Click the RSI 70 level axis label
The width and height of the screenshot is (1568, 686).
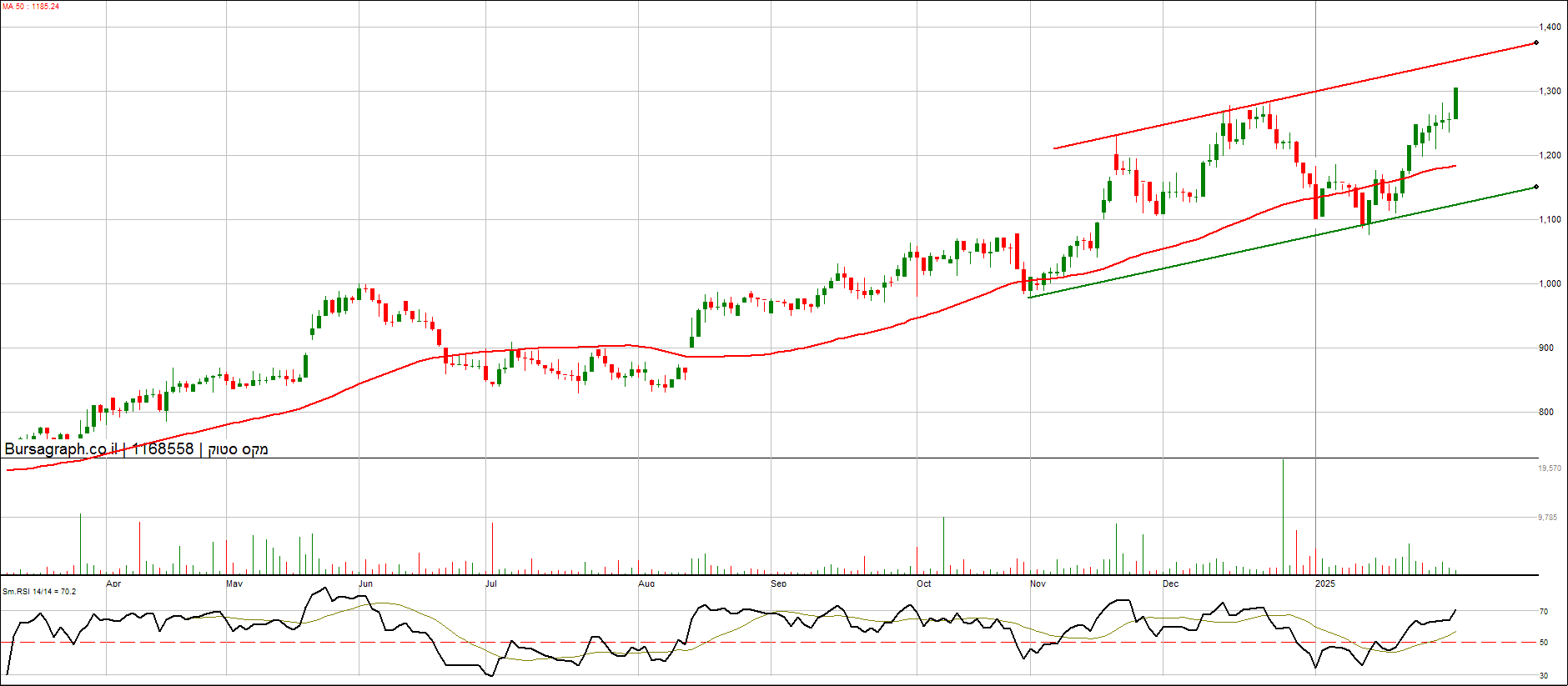1544,612
